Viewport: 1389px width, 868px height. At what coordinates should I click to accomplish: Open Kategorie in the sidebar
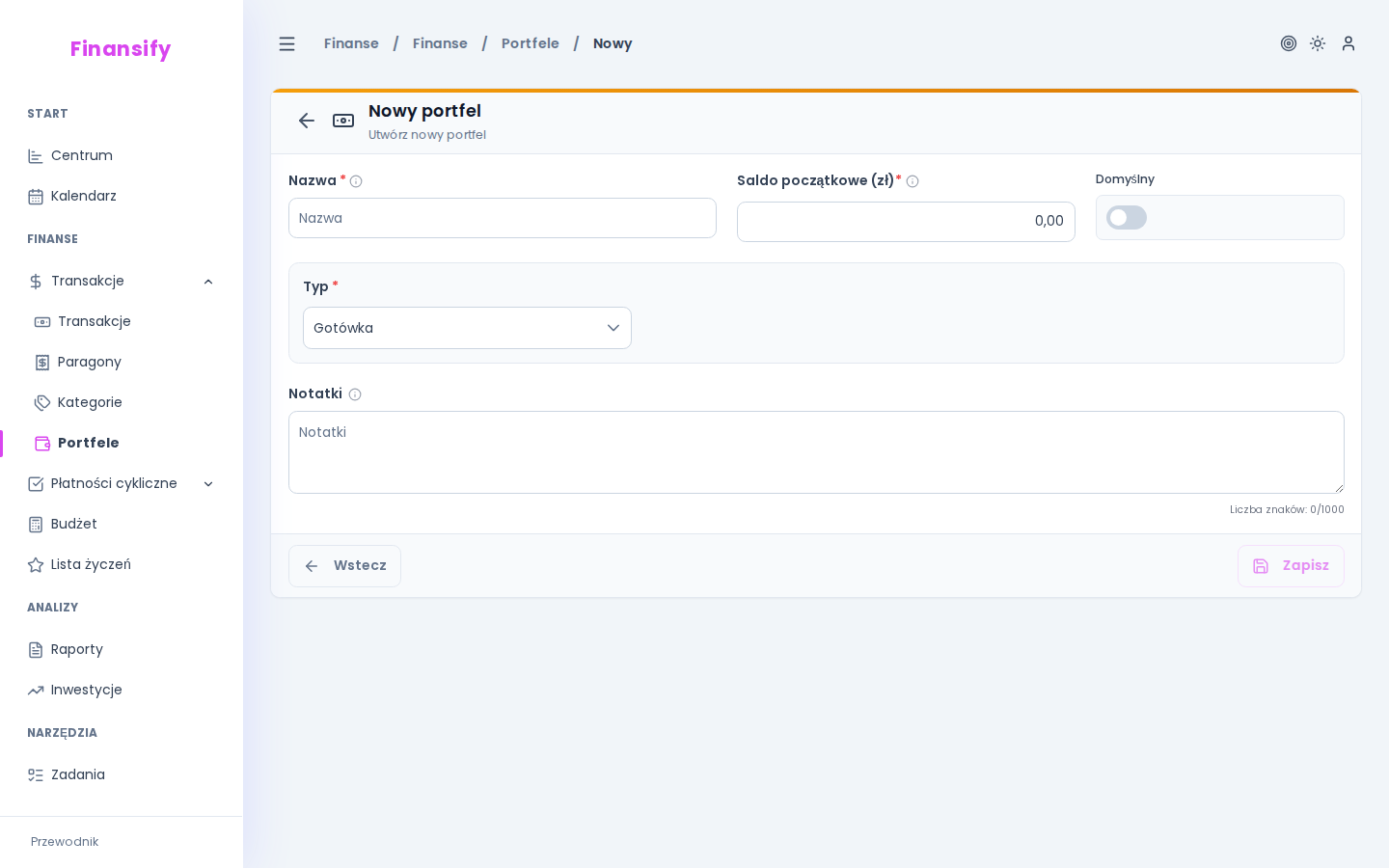[x=90, y=402]
